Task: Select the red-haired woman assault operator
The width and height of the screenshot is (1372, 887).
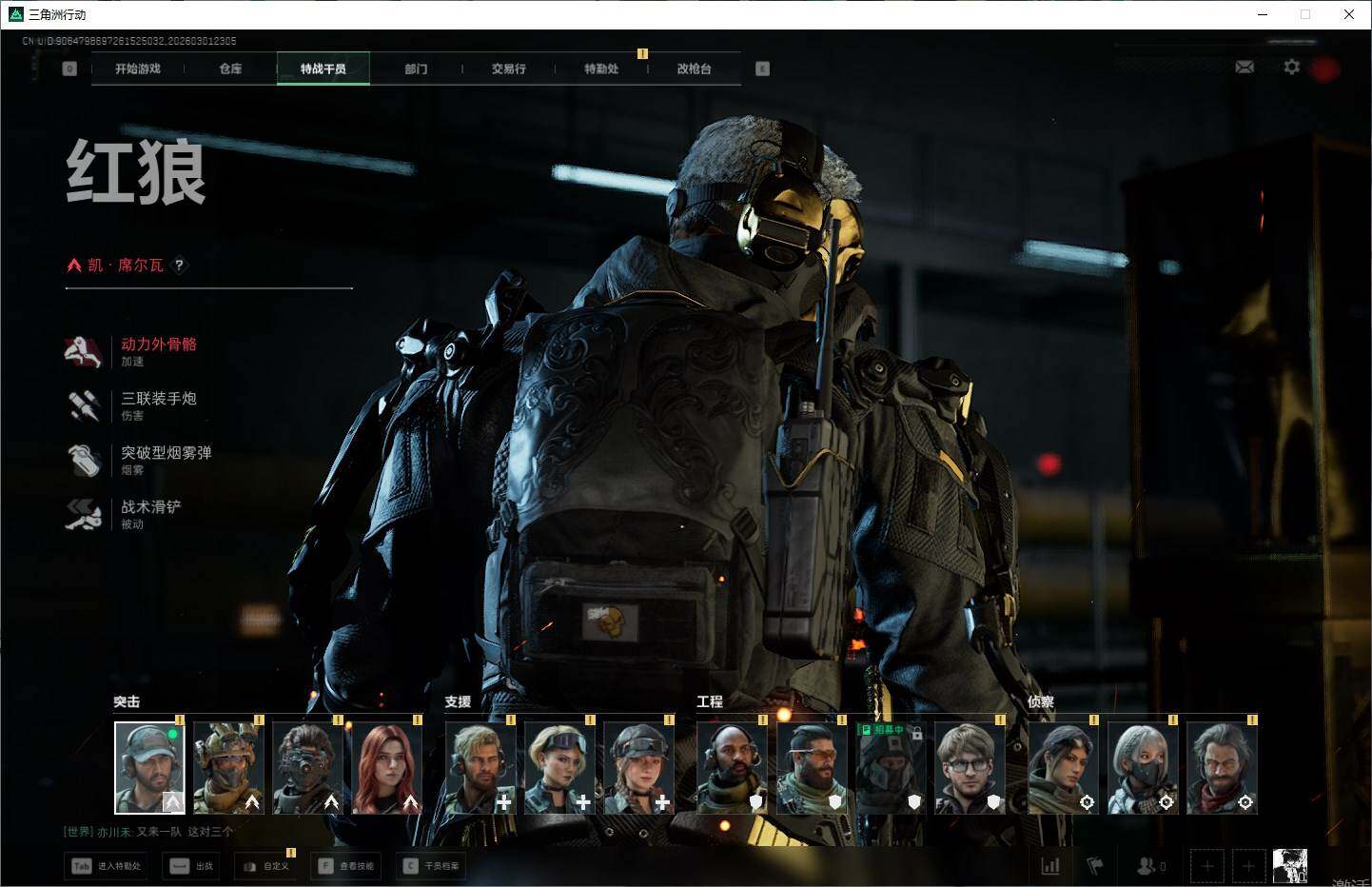Action: pos(386,768)
